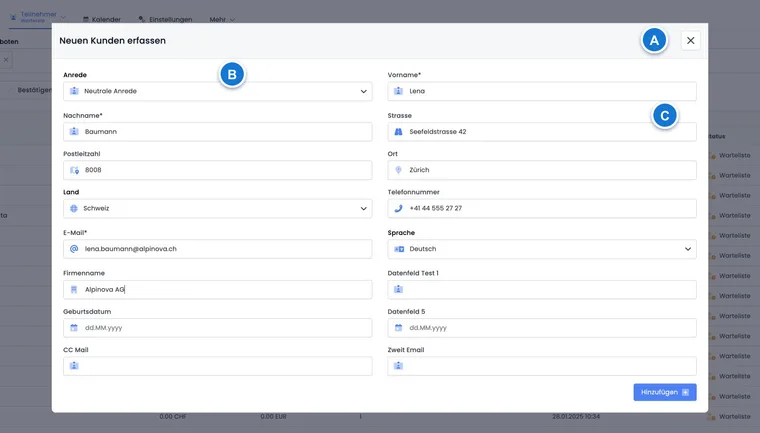Click the Anrede label
This screenshot has width=760, height=433.
tap(75, 75)
